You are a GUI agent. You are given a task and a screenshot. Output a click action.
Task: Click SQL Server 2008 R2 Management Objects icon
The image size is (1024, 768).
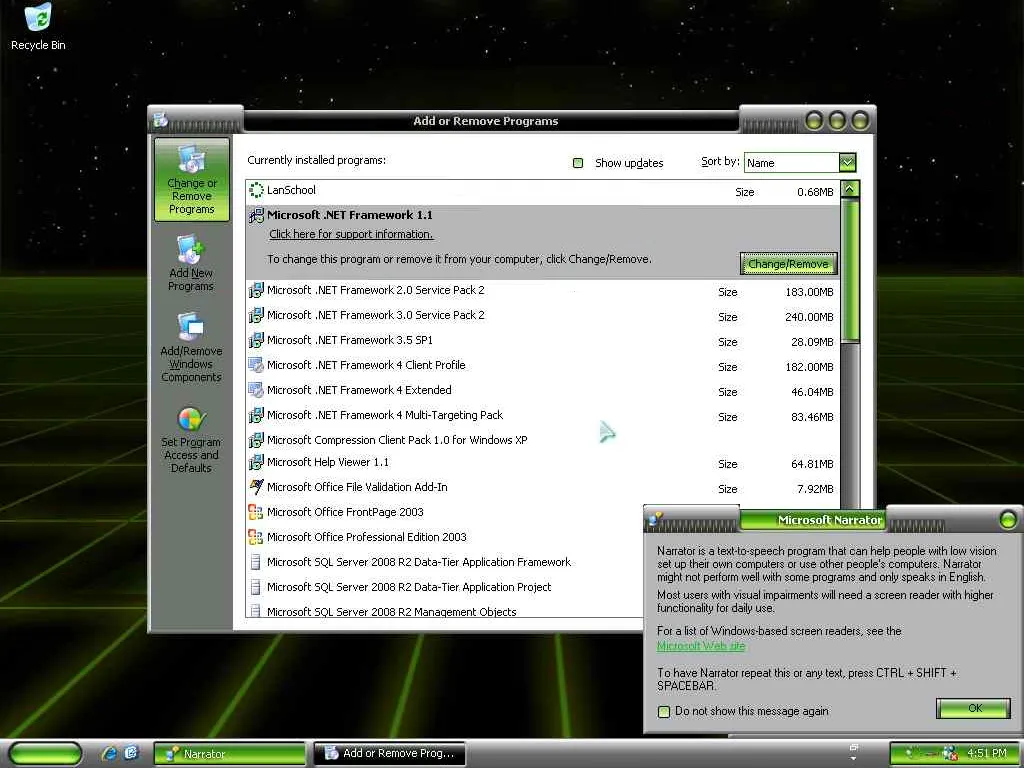click(x=256, y=611)
